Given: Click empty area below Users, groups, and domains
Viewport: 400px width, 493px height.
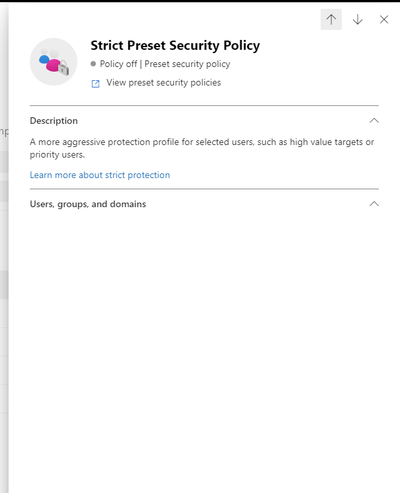Looking at the screenshot, I should pos(204,333).
